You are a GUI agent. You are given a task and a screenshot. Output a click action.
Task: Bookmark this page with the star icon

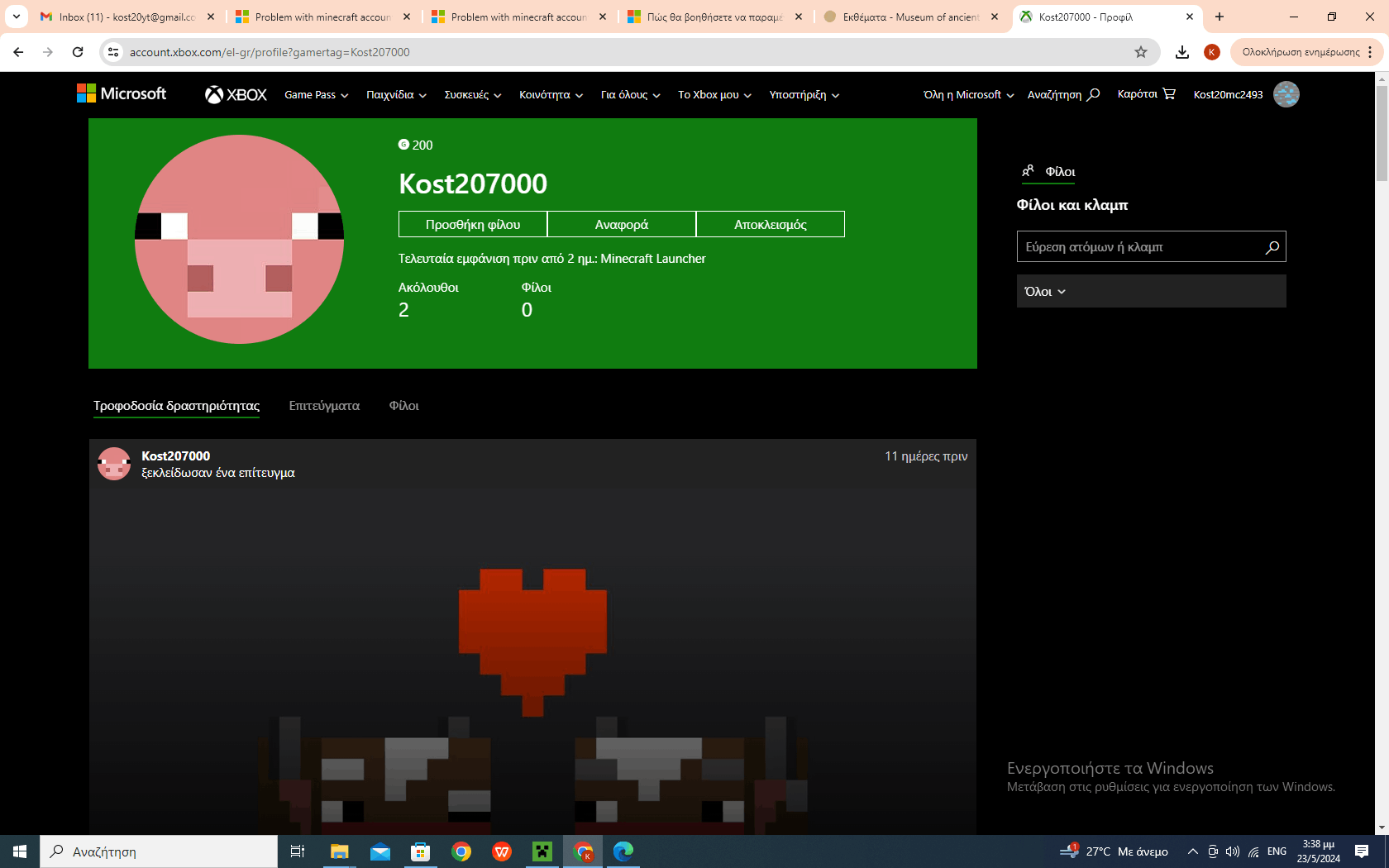tap(1141, 52)
